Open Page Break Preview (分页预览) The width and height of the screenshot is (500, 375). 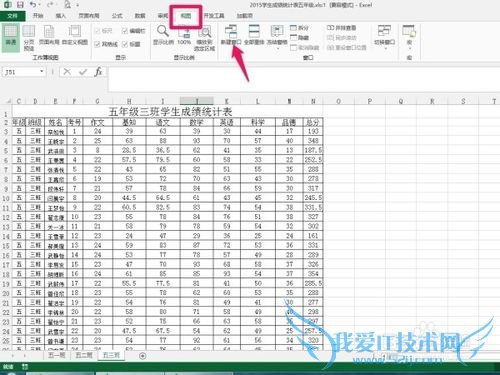[x=29, y=37]
